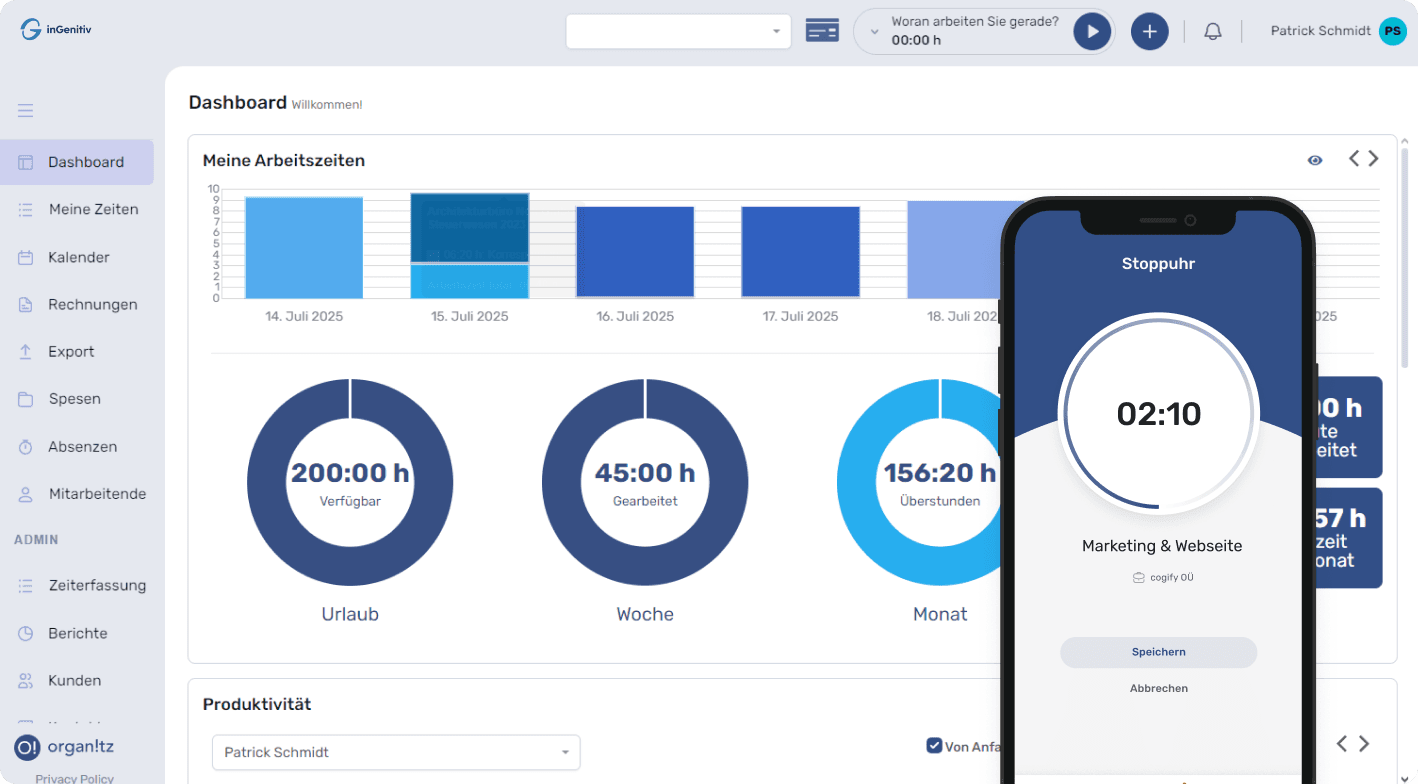Viewport: 1418px width, 784px height.
Task: Uncheck the 'Von Anfa...' checkbox
Action: tap(934, 745)
